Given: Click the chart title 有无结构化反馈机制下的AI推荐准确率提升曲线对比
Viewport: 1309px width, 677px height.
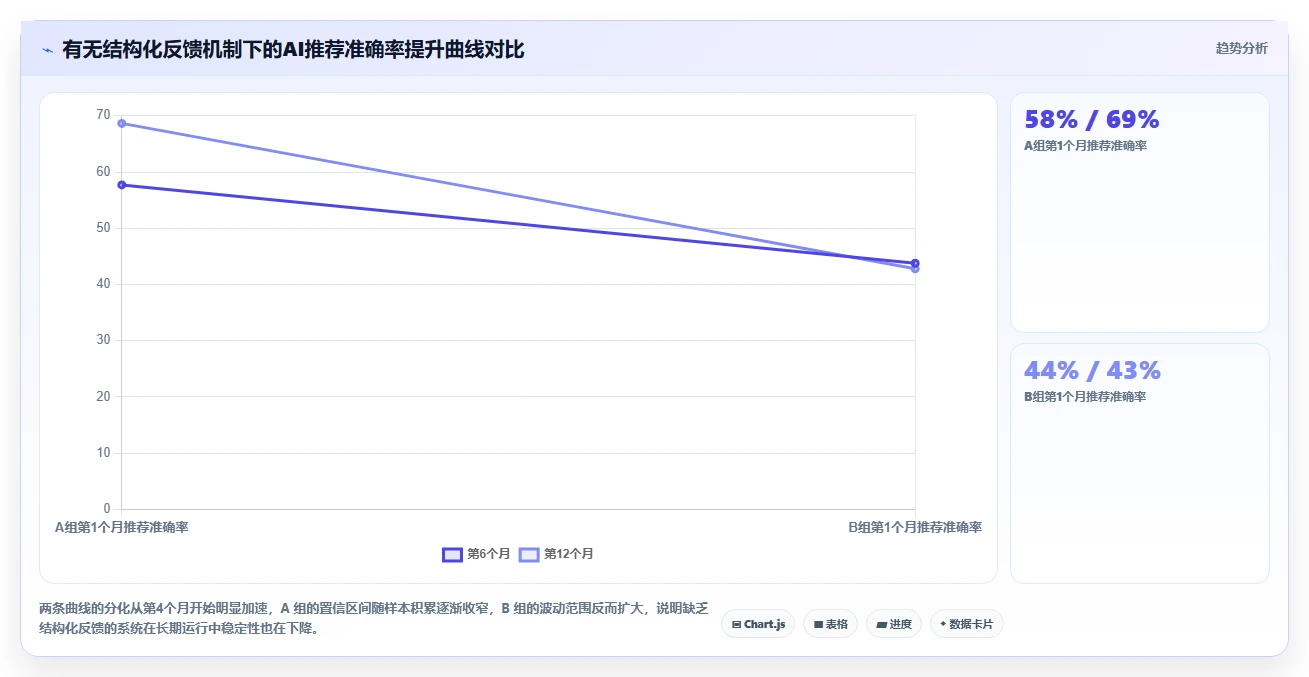Looking at the screenshot, I should click(293, 49).
